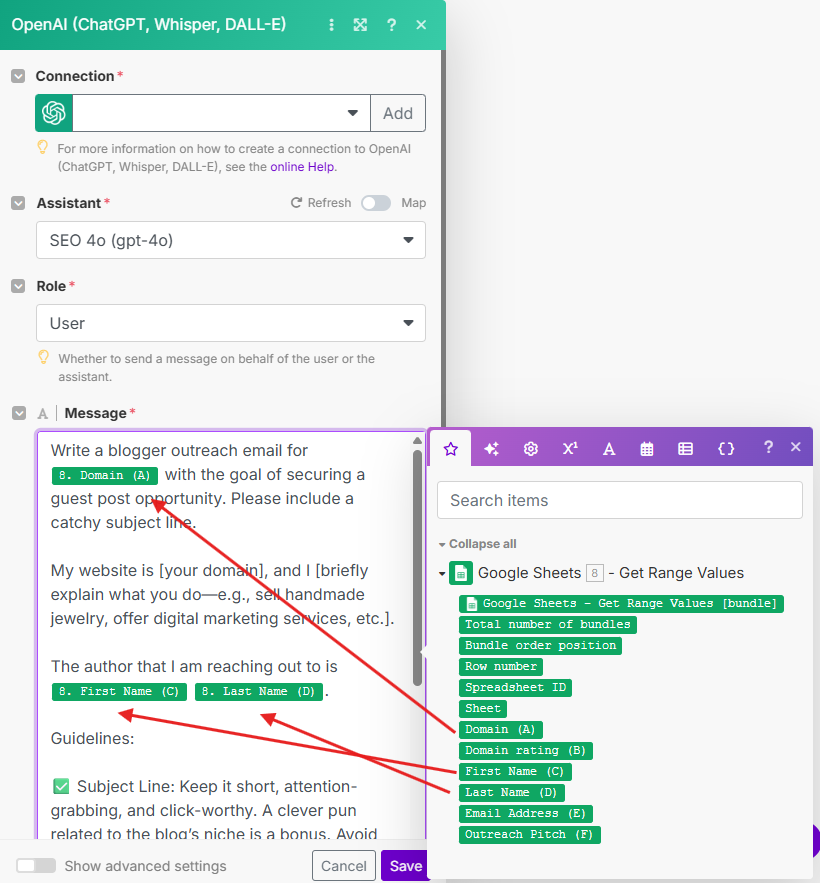Click Collapse all in mapping panel
Screen dimensions: 820x883
[478, 544]
